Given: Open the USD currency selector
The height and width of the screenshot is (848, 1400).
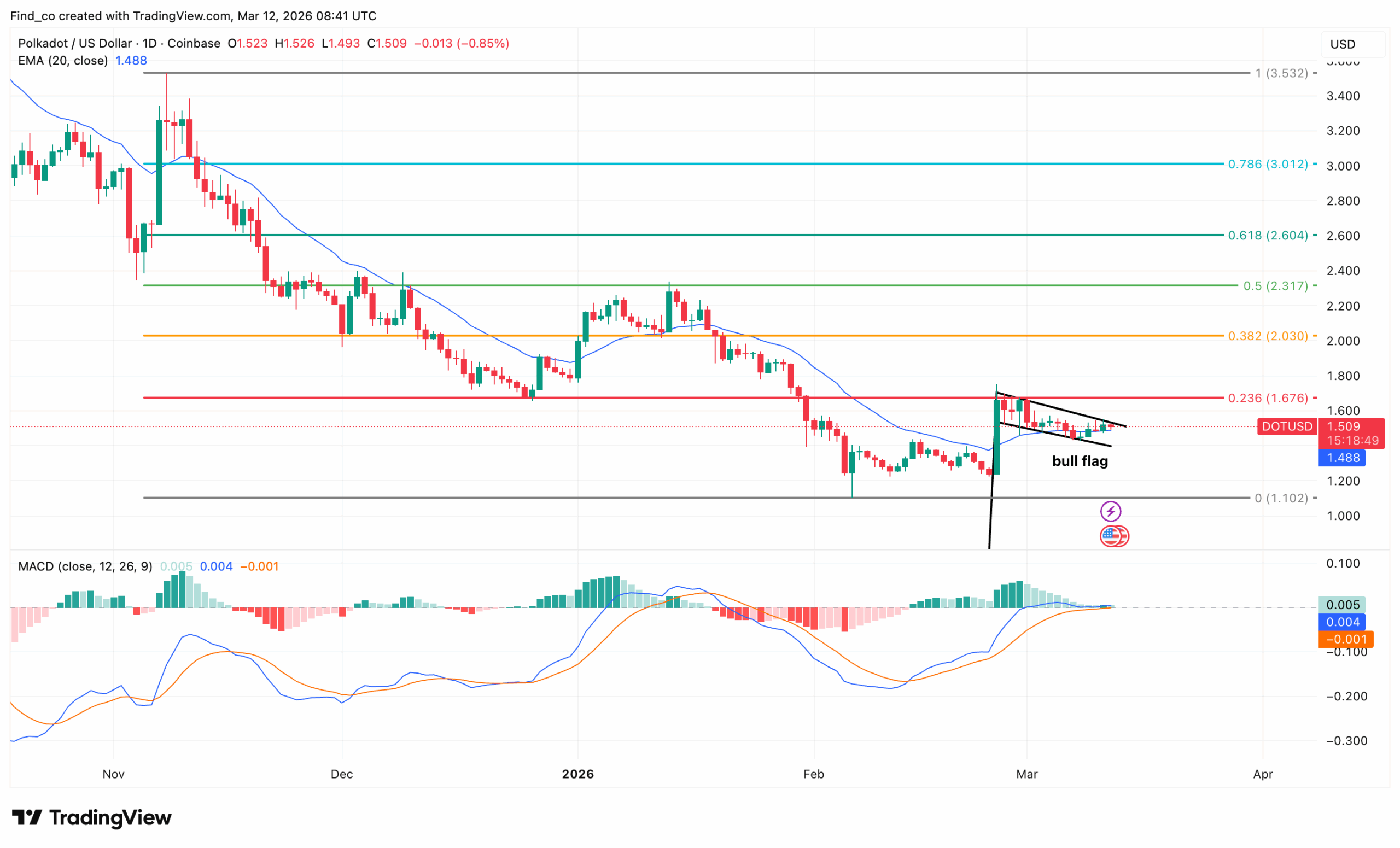Looking at the screenshot, I should click(x=1352, y=44).
